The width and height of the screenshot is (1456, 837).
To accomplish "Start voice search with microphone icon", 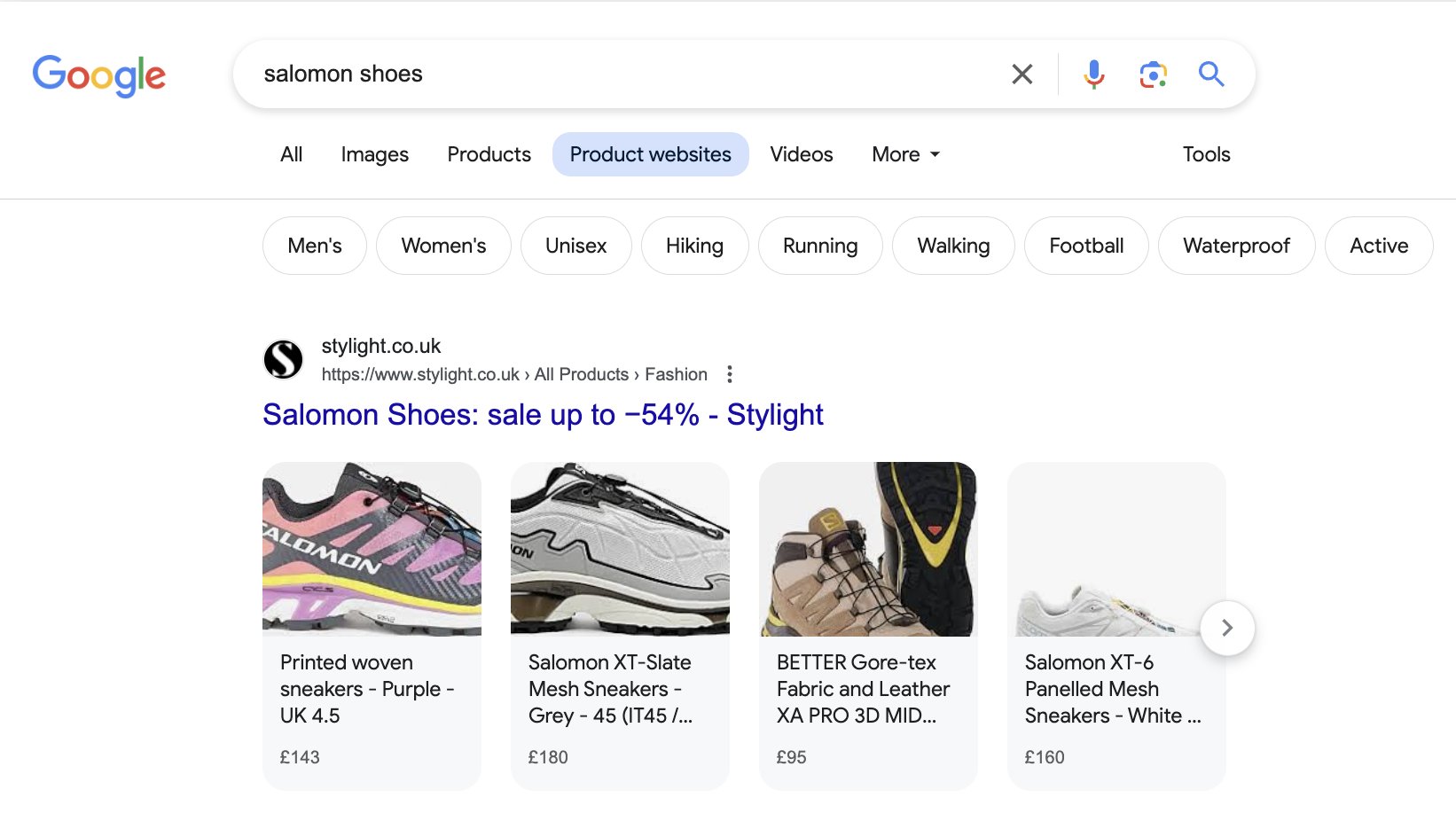I will [x=1094, y=74].
